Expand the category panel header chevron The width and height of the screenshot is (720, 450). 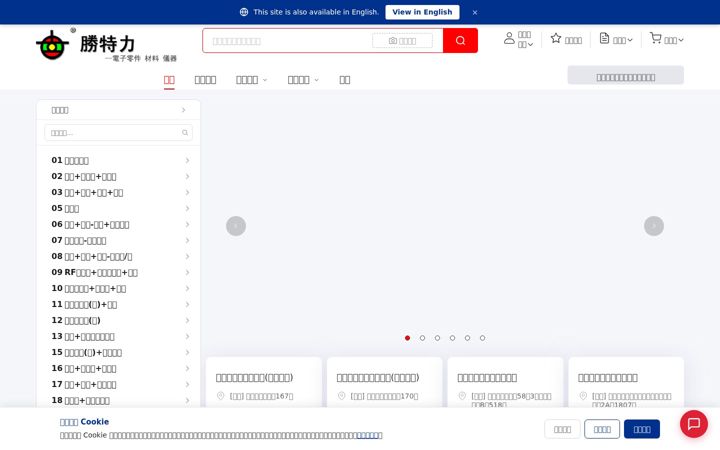(184, 110)
